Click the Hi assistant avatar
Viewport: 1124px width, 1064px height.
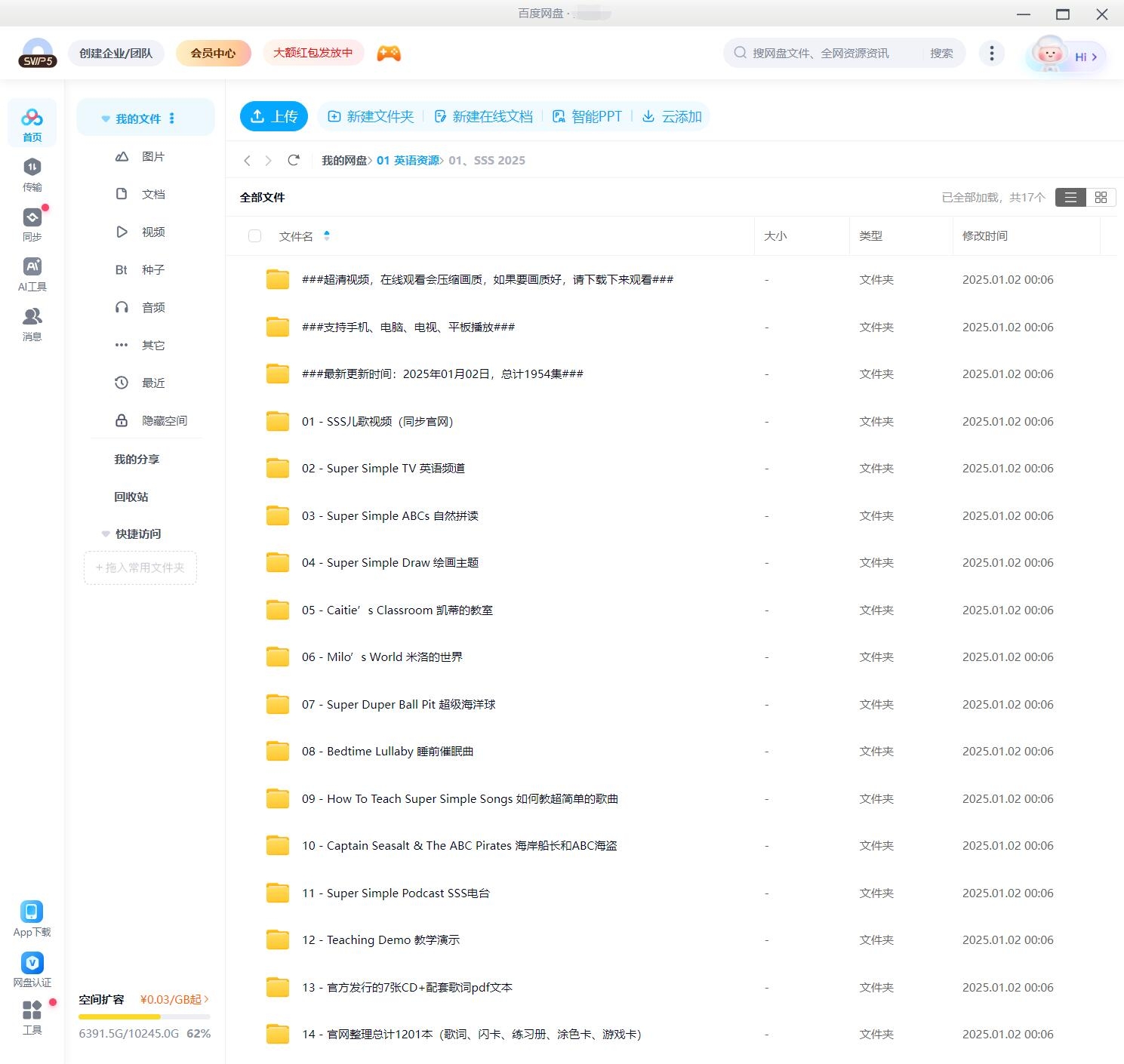tap(1065, 55)
